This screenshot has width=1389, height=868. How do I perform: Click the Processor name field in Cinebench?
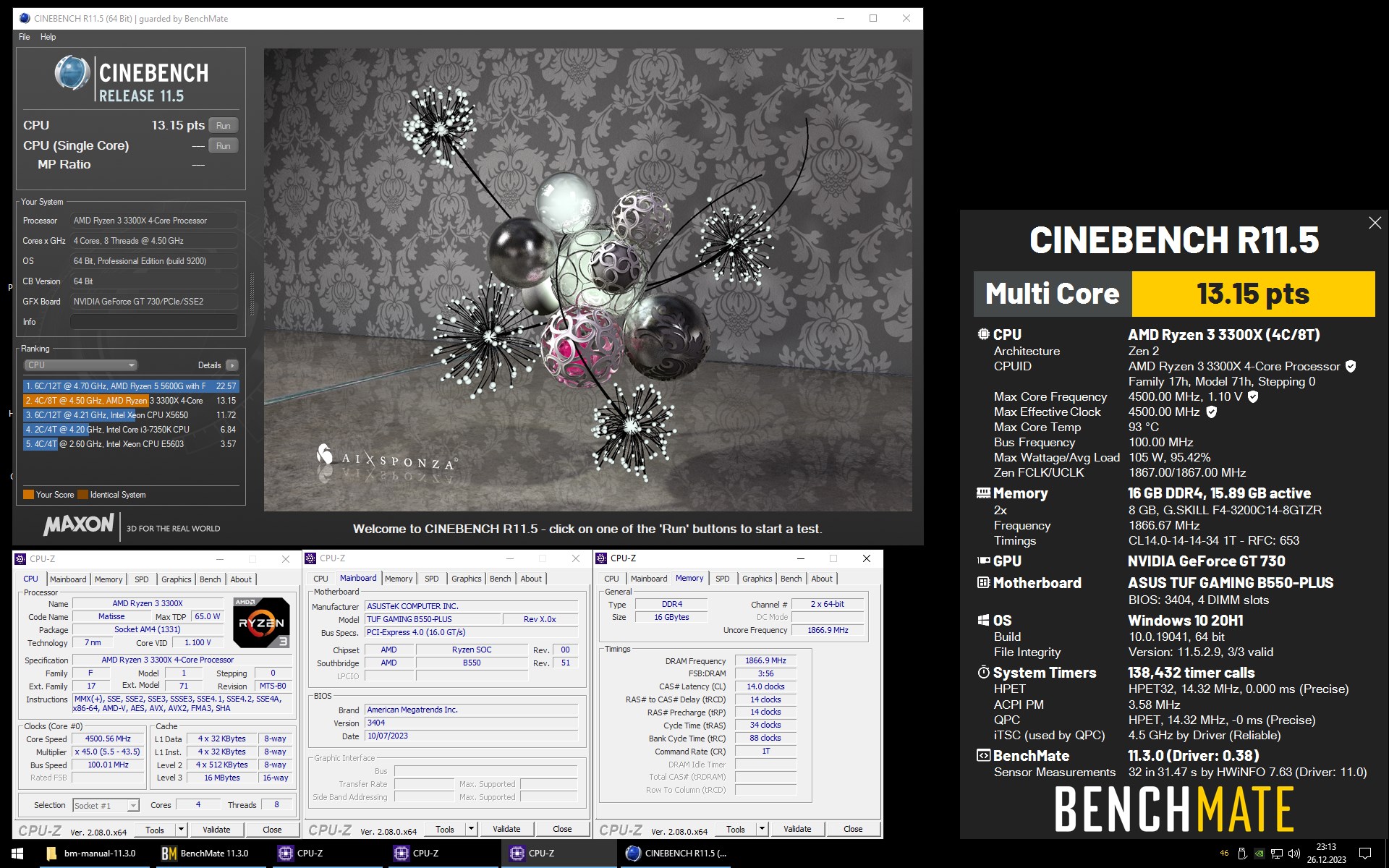153,221
